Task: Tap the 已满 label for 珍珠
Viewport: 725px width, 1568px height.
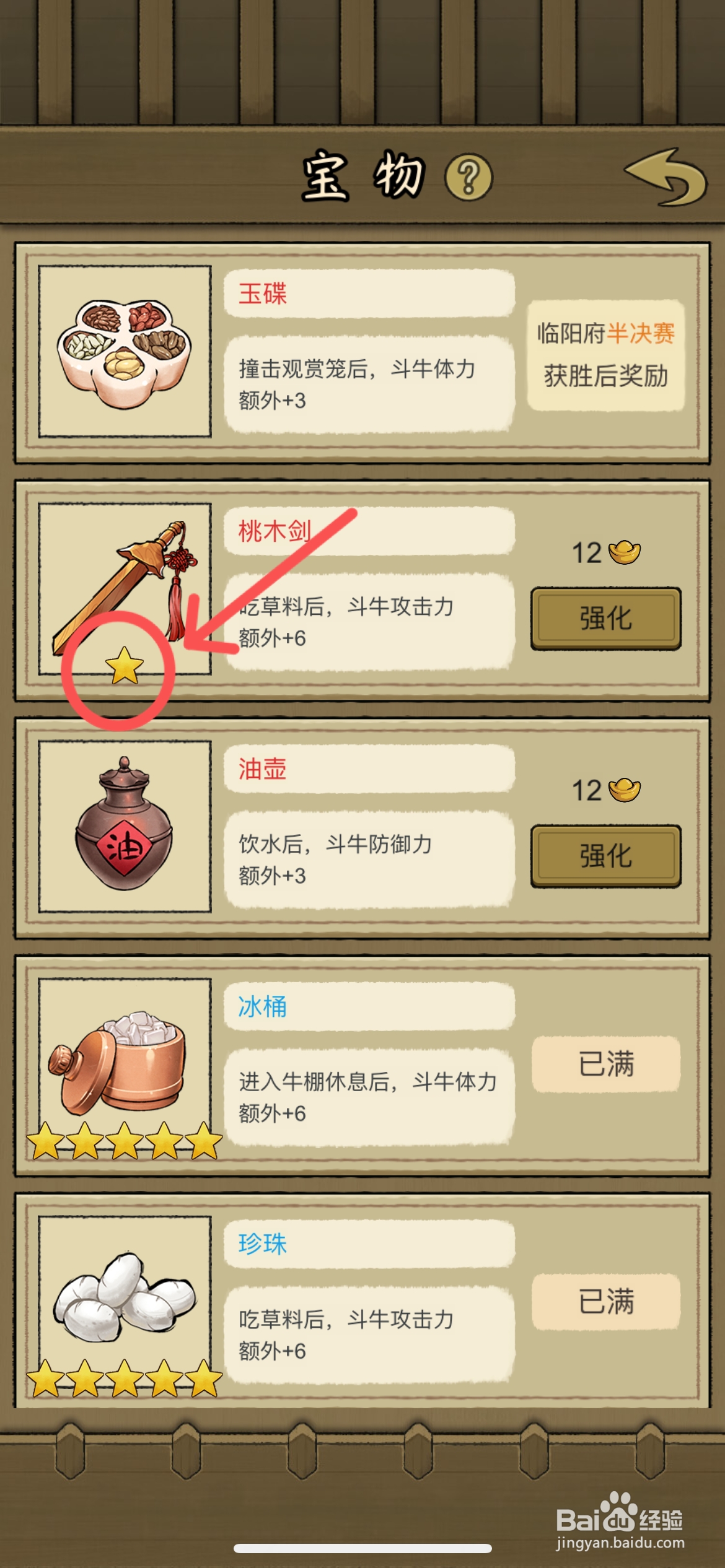Action: coord(606,1301)
